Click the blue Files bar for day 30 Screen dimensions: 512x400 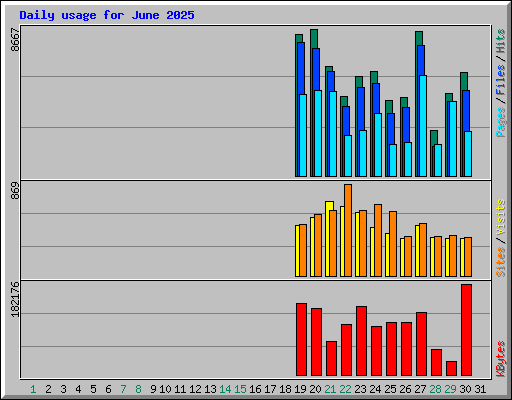click(466, 111)
